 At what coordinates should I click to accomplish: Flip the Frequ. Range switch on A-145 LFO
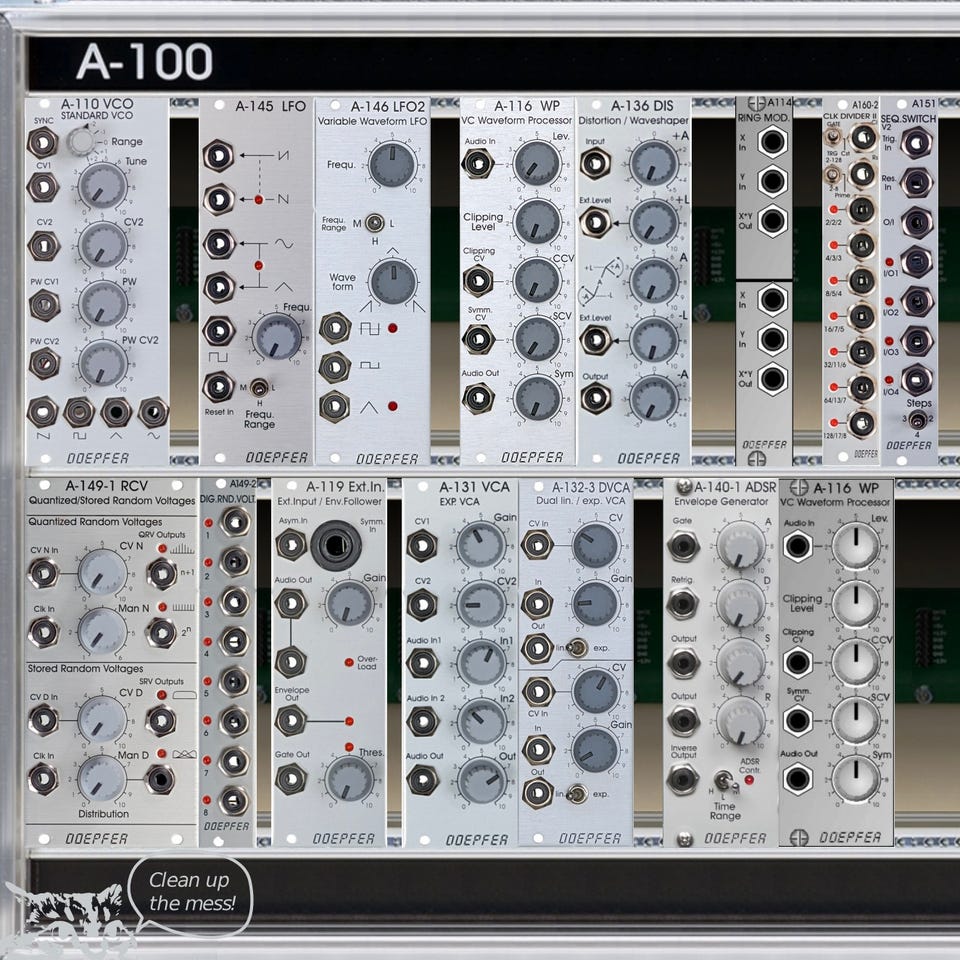tap(260, 388)
